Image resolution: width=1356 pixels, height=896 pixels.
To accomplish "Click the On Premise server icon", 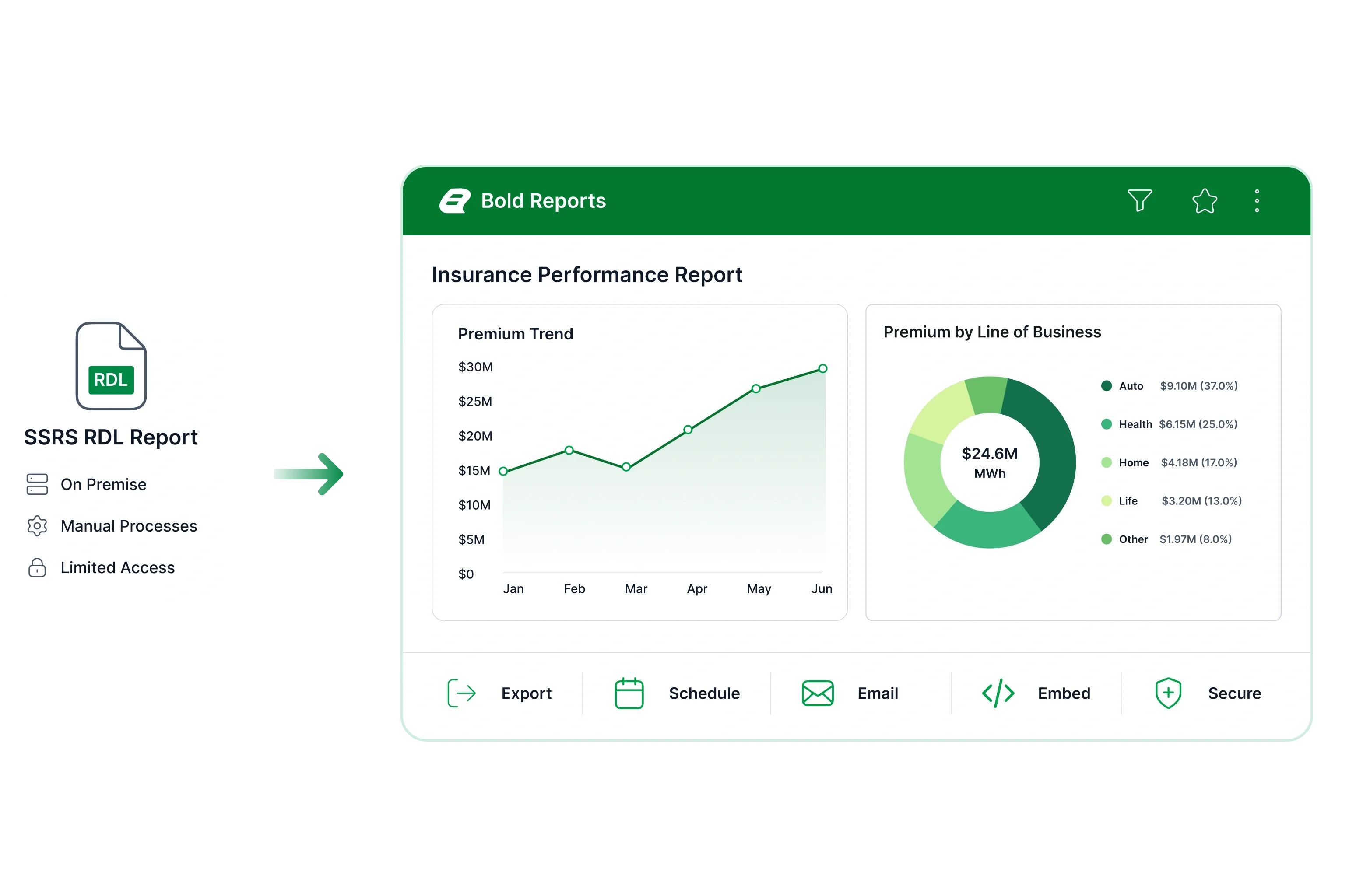I will point(37,484).
